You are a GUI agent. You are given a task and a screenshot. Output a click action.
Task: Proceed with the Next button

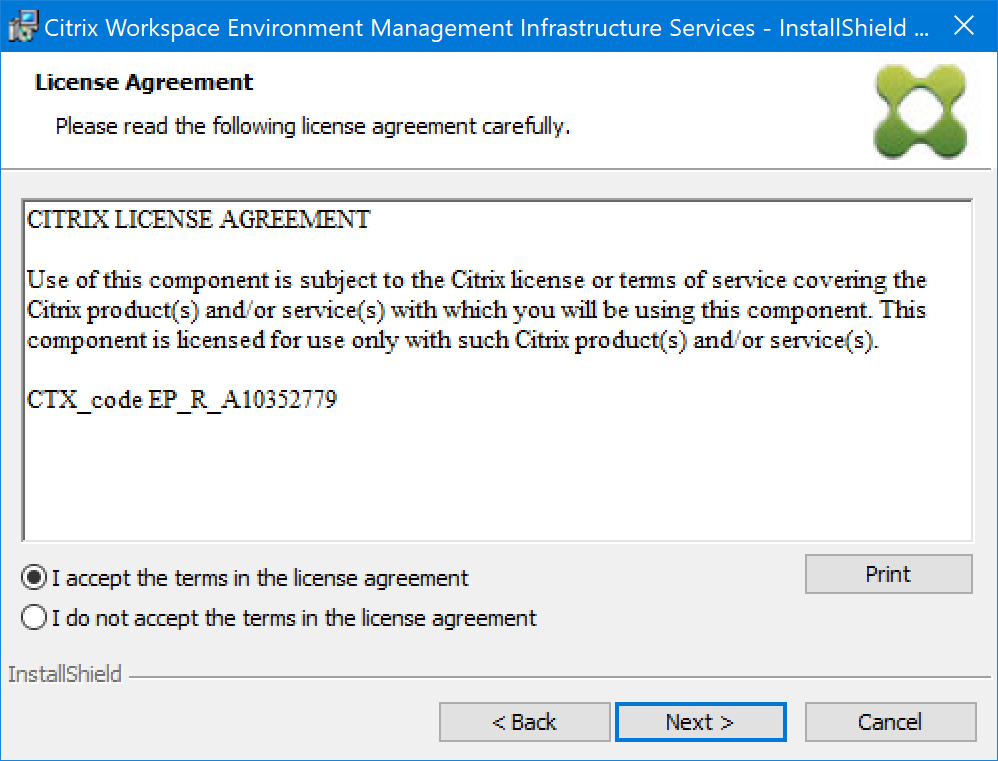click(x=700, y=722)
